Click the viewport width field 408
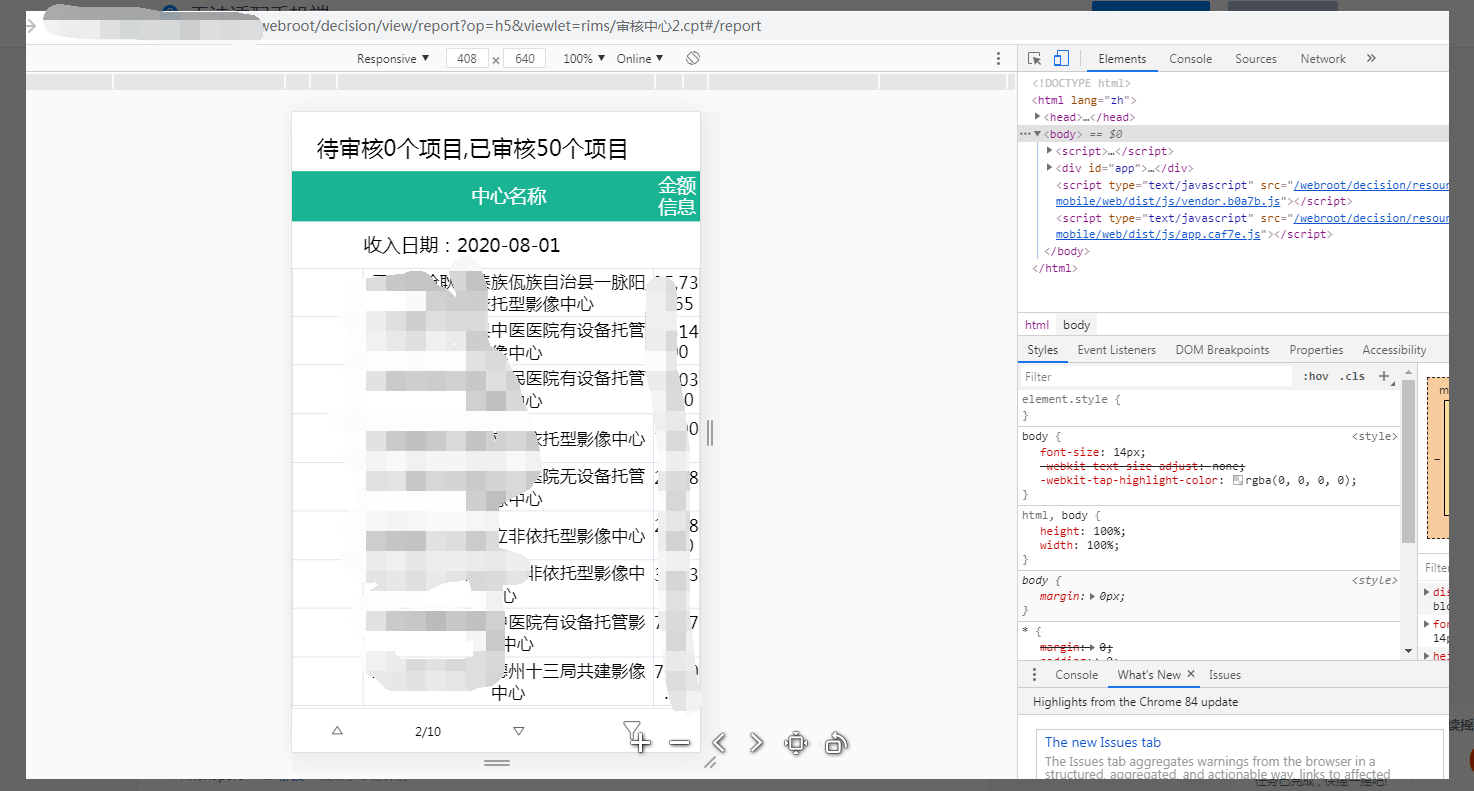The height and width of the screenshot is (791, 1474). point(467,59)
